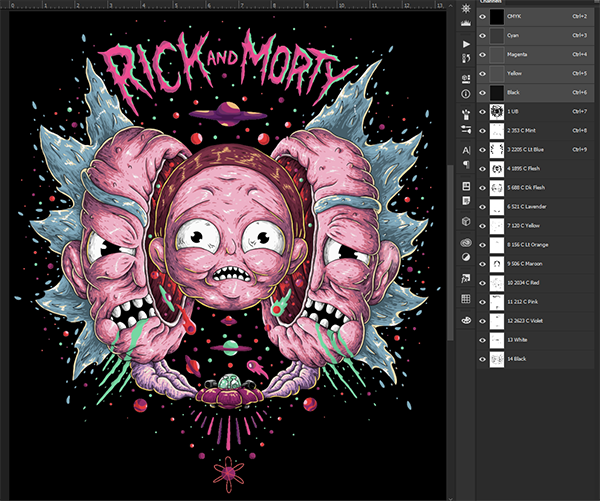Select the '2 353 C Mint' channel name
The image size is (600, 501).
click(x=521, y=131)
